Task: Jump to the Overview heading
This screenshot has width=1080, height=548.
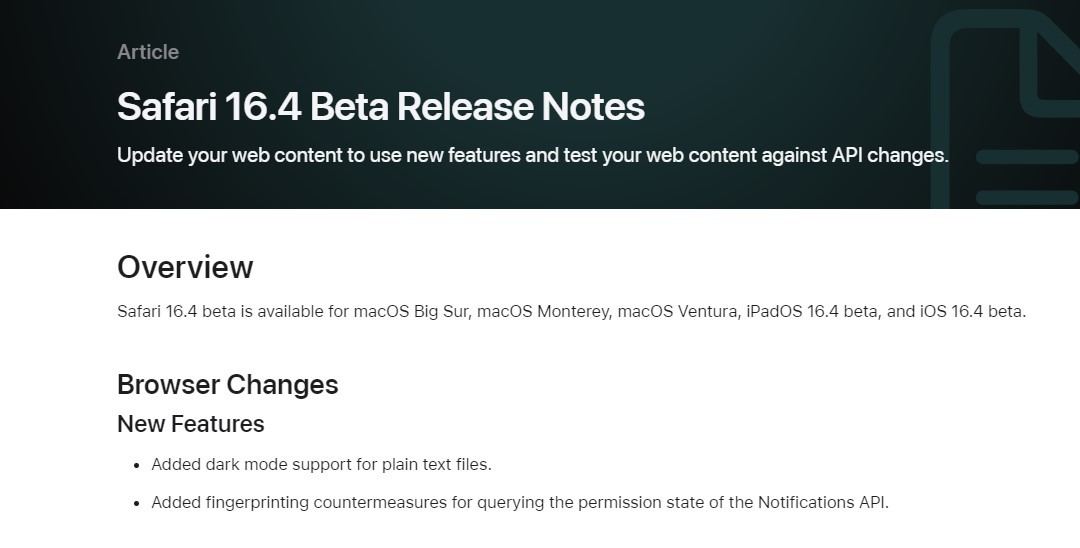Action: [185, 267]
